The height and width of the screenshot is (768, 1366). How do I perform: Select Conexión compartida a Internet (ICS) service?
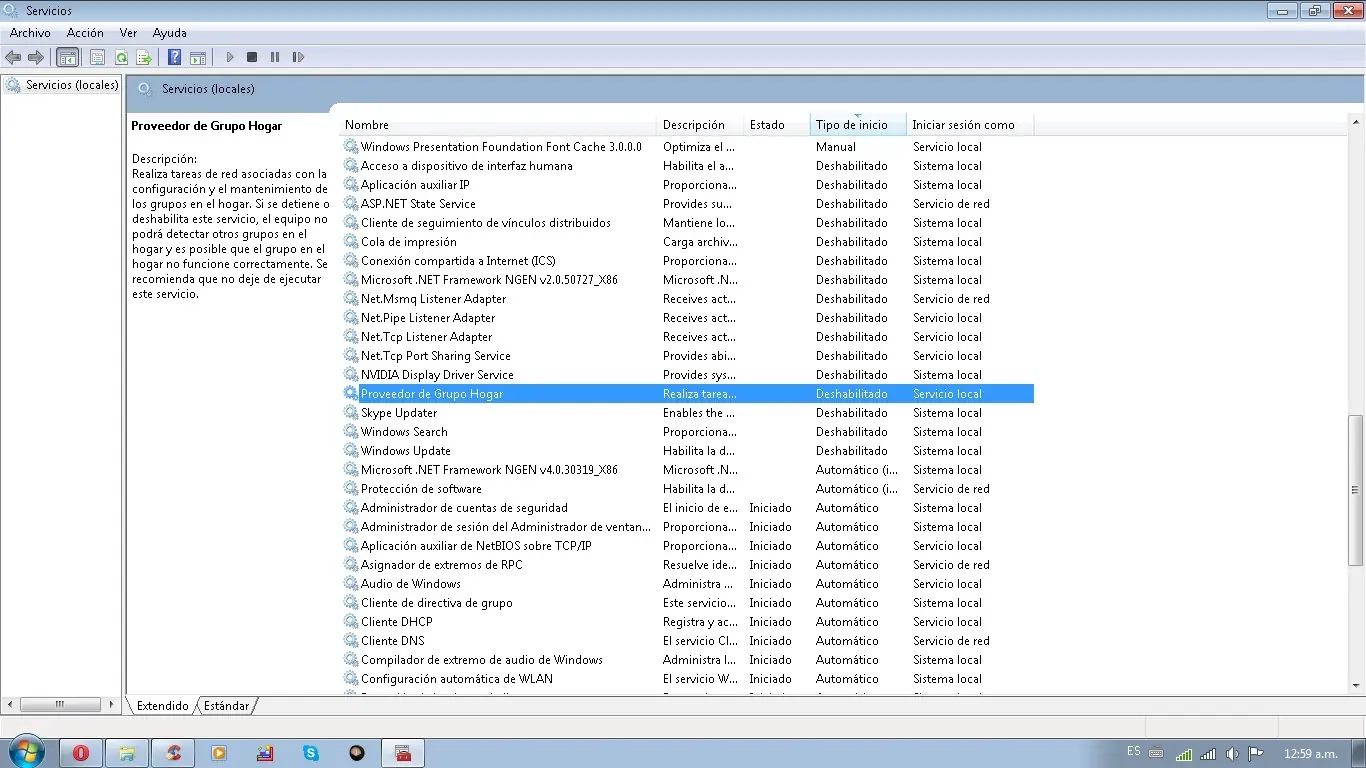tap(687, 261)
